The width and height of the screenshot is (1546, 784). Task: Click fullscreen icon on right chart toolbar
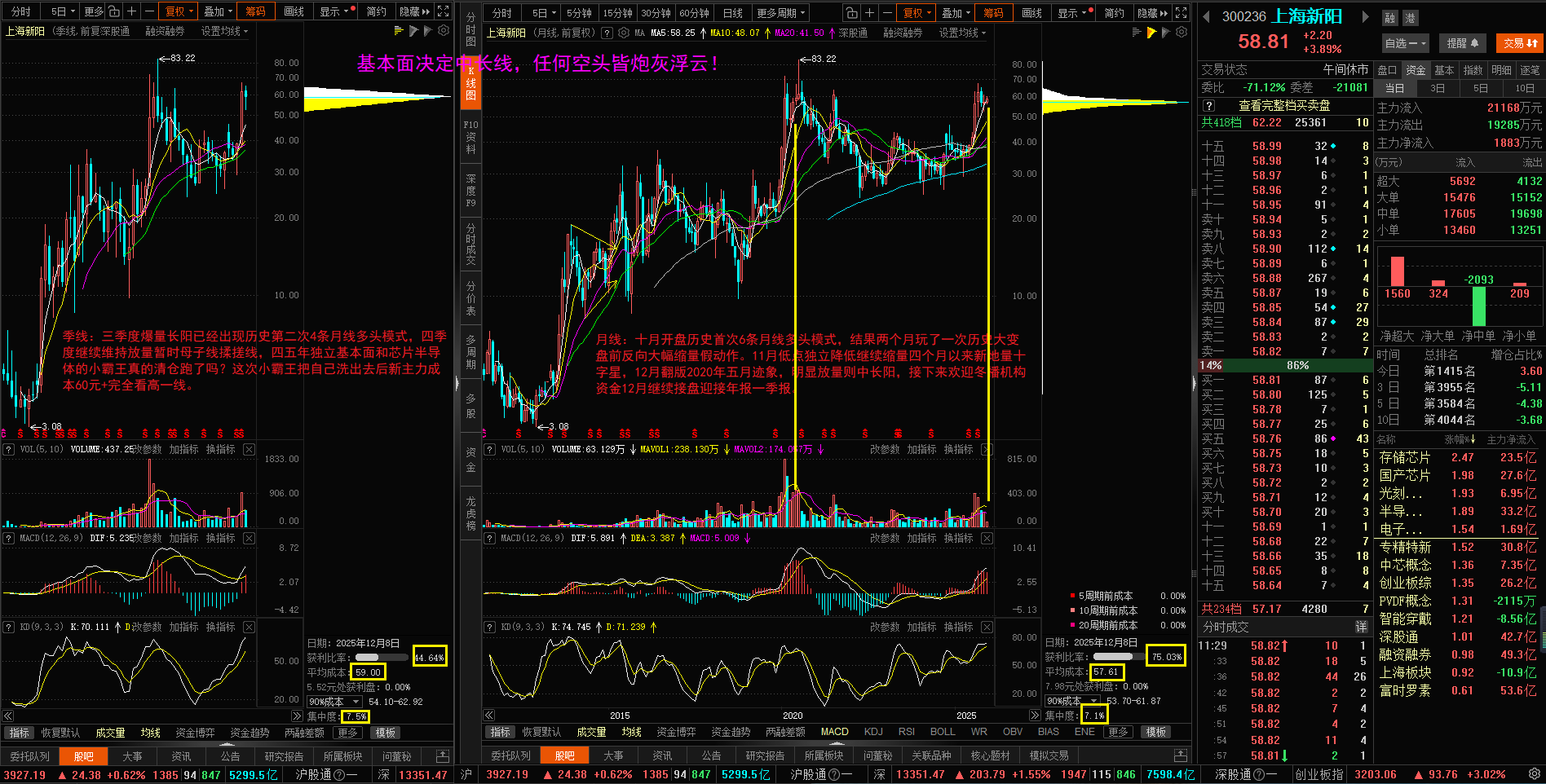pyautogui.click(x=1181, y=12)
